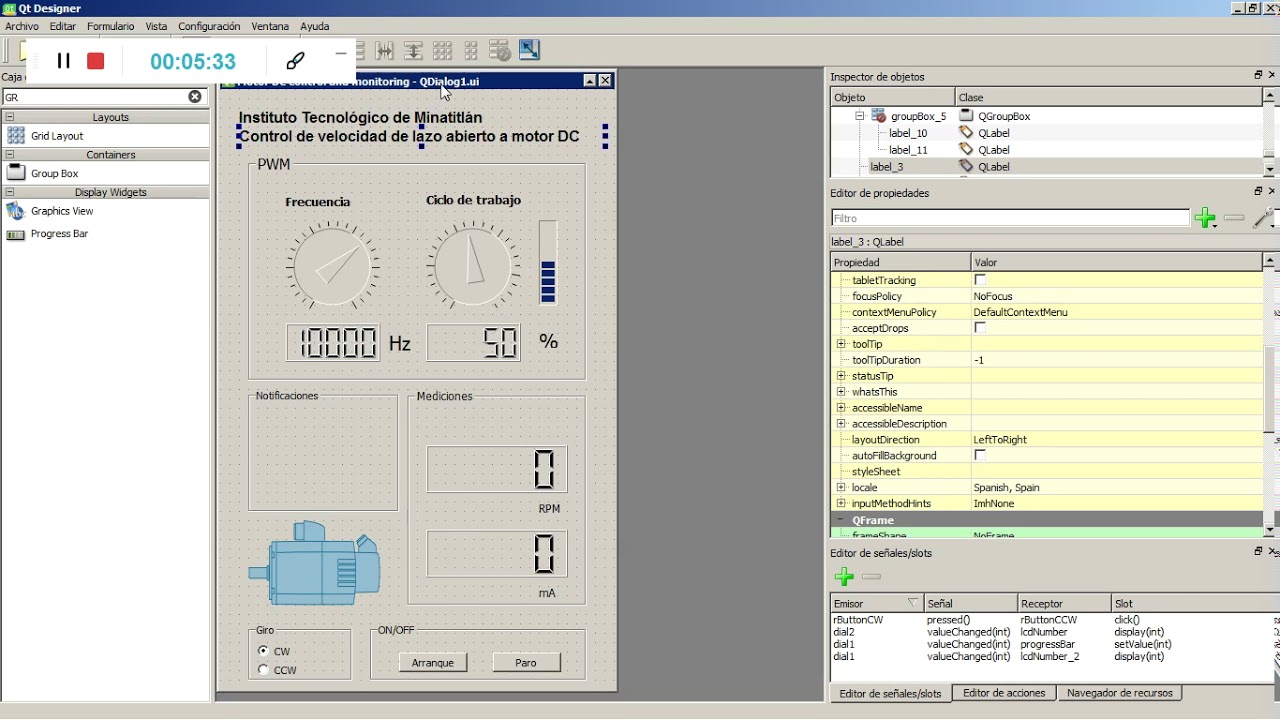1280x720 pixels.
Task: Minimize the recorder overlay bar
Action: pos(341,54)
